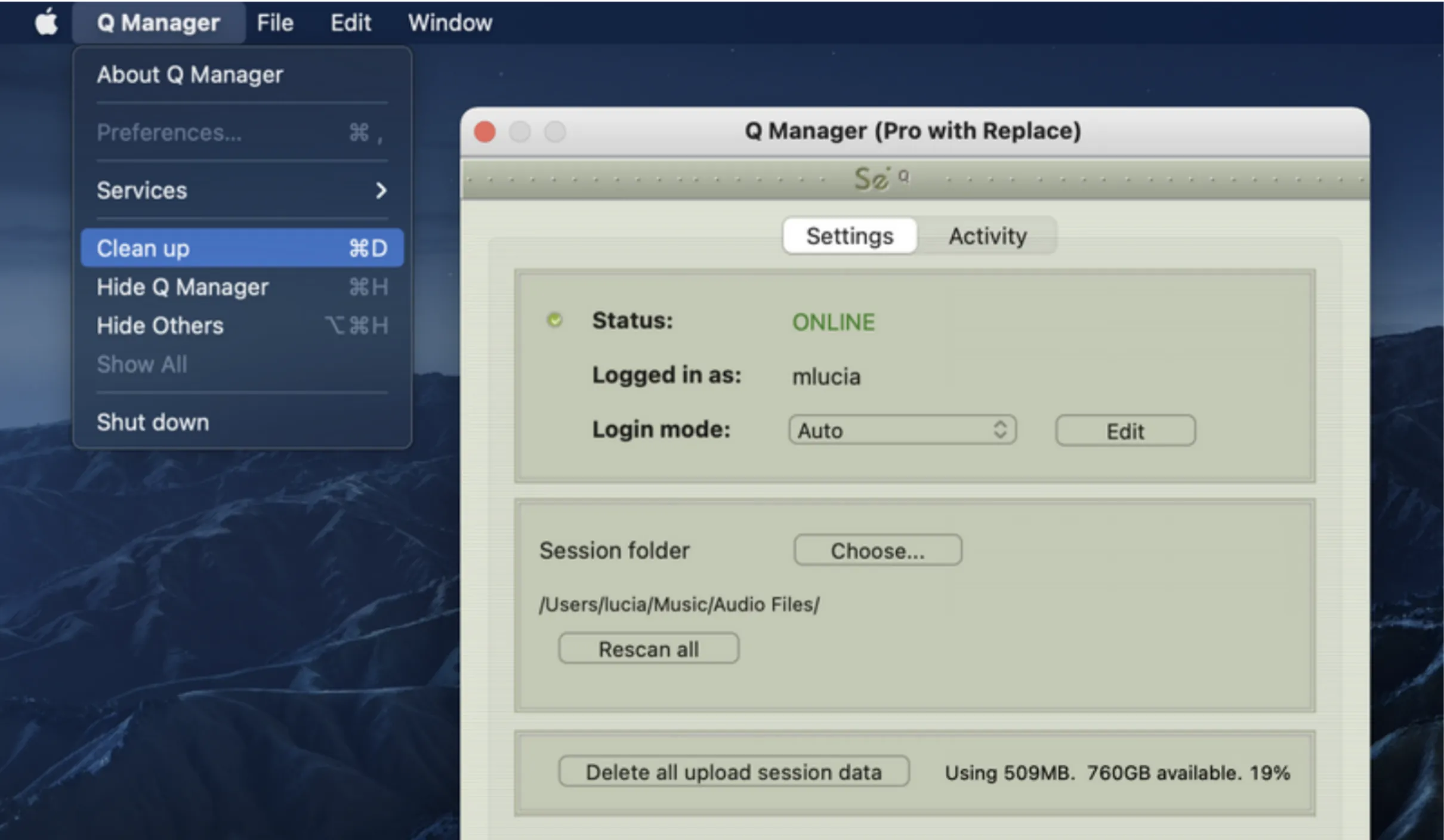Select Clean up menu entry
This screenshot has height=840, width=1444.
tap(242, 248)
